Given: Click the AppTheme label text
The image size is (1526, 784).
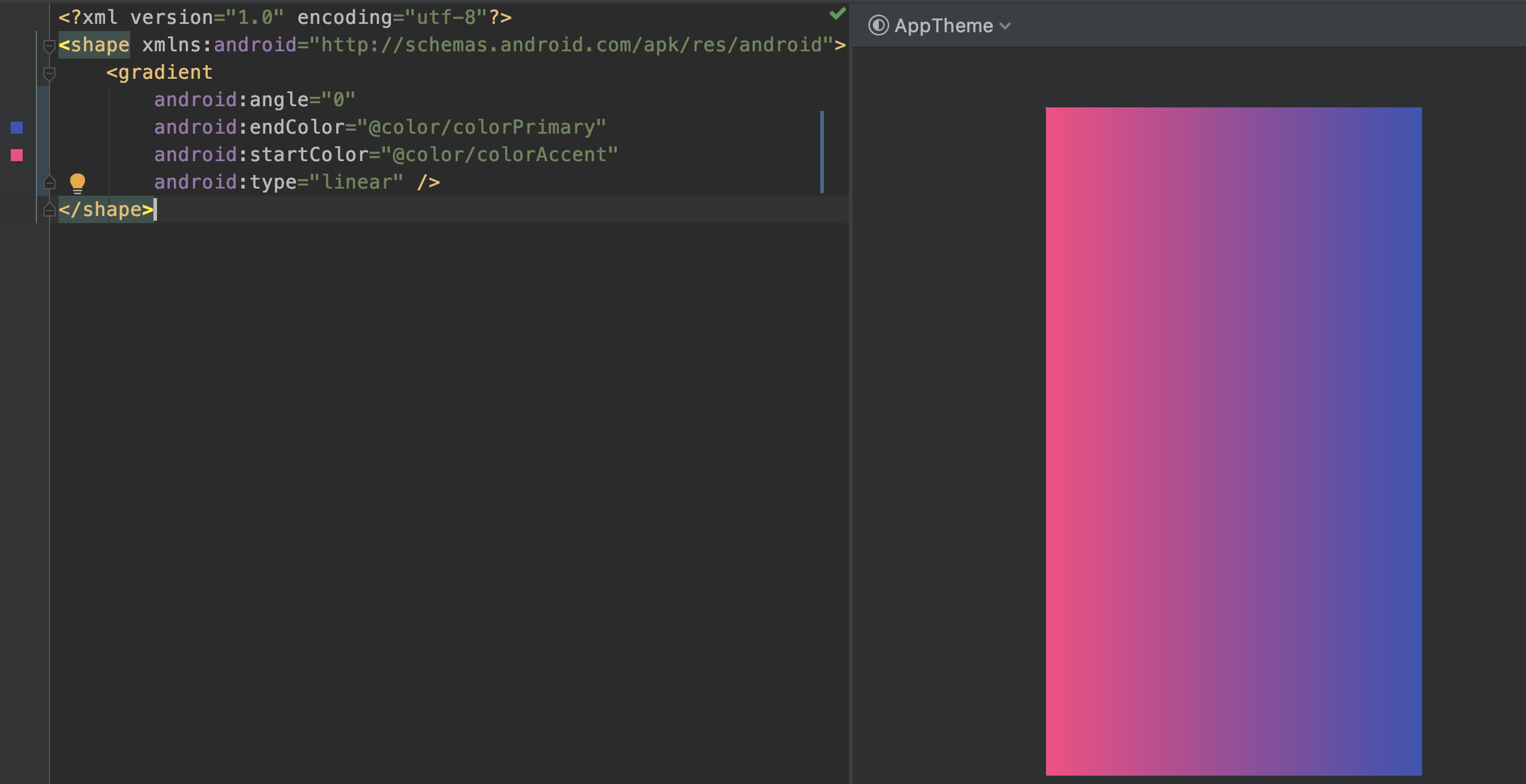Looking at the screenshot, I should pyautogui.click(x=943, y=26).
